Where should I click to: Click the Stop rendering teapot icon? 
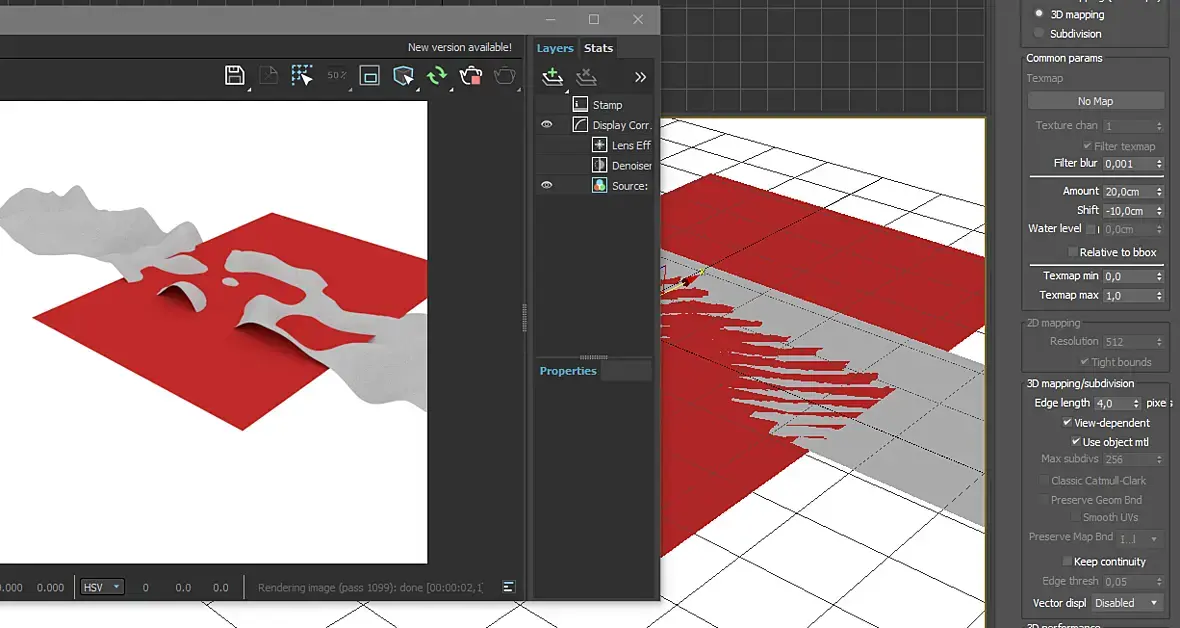[470, 76]
